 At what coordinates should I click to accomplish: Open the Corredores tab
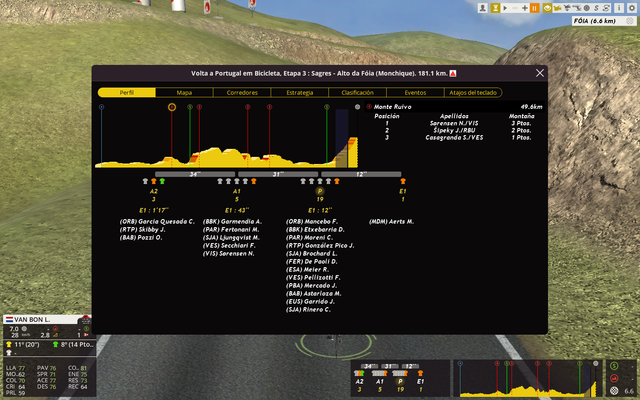point(242,93)
